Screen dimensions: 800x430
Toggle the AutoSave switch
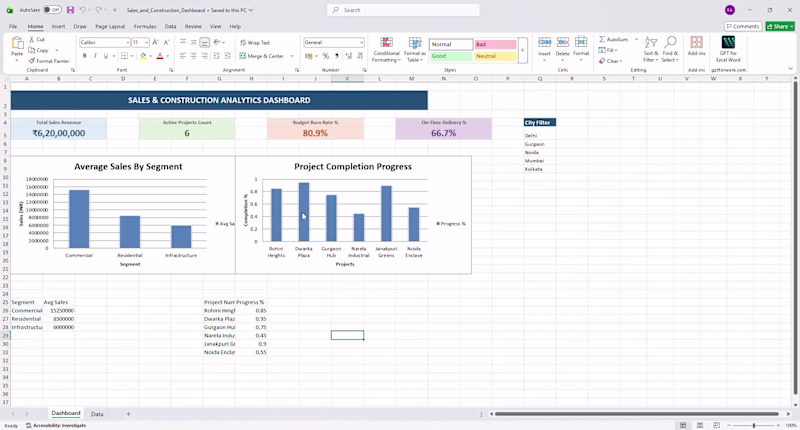[52, 10]
